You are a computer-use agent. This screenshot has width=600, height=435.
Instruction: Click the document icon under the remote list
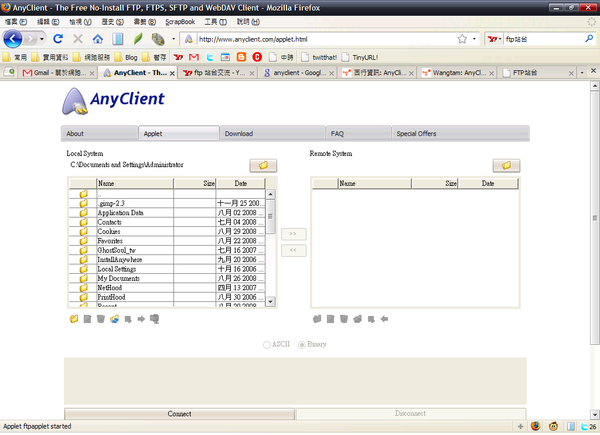331,319
